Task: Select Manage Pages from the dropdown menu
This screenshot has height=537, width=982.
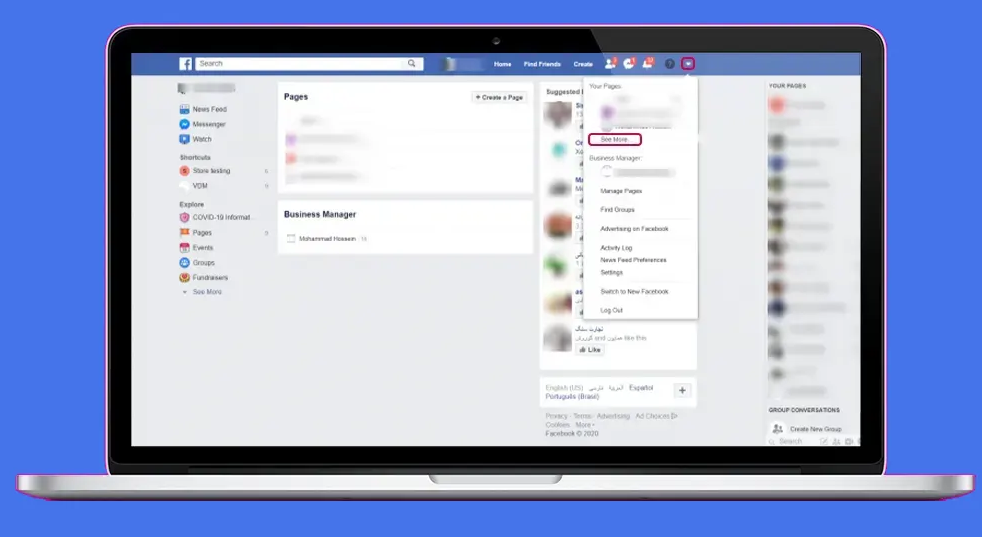Action: click(x=621, y=191)
